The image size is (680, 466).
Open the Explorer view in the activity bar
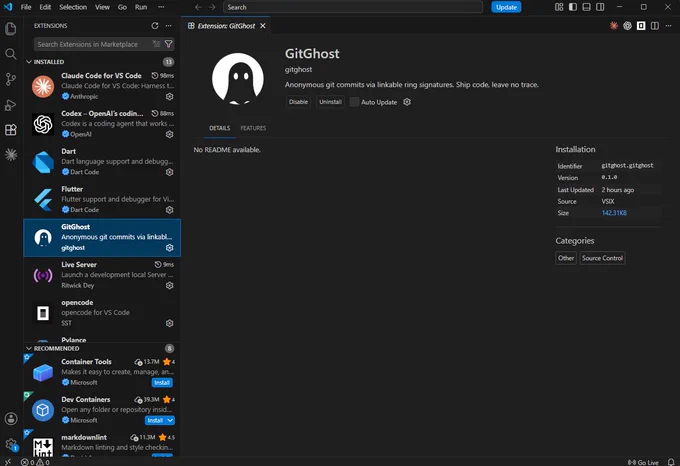(11, 29)
